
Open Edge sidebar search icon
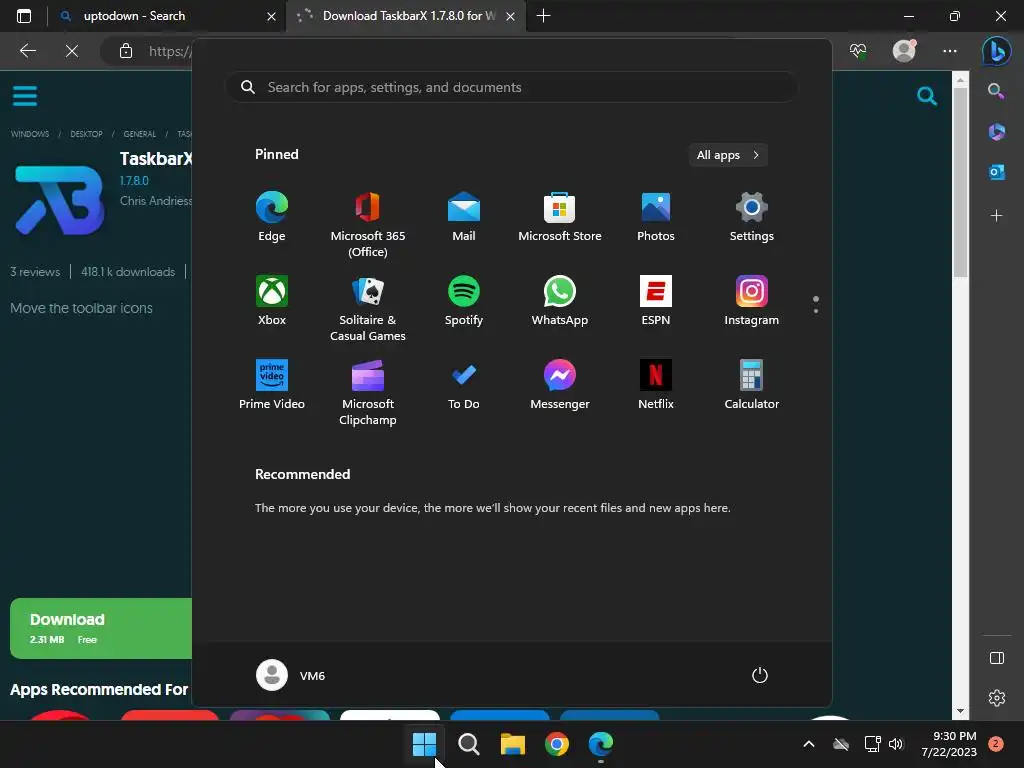[x=997, y=91]
